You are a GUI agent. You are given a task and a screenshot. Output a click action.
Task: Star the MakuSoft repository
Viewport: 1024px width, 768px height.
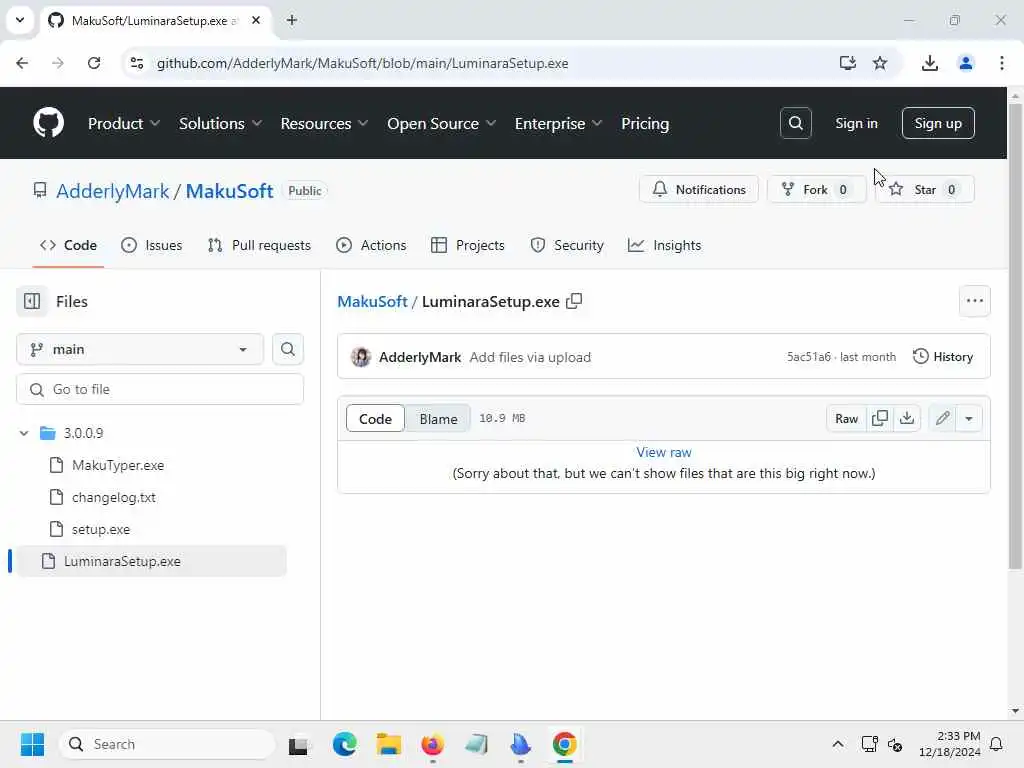(924, 189)
